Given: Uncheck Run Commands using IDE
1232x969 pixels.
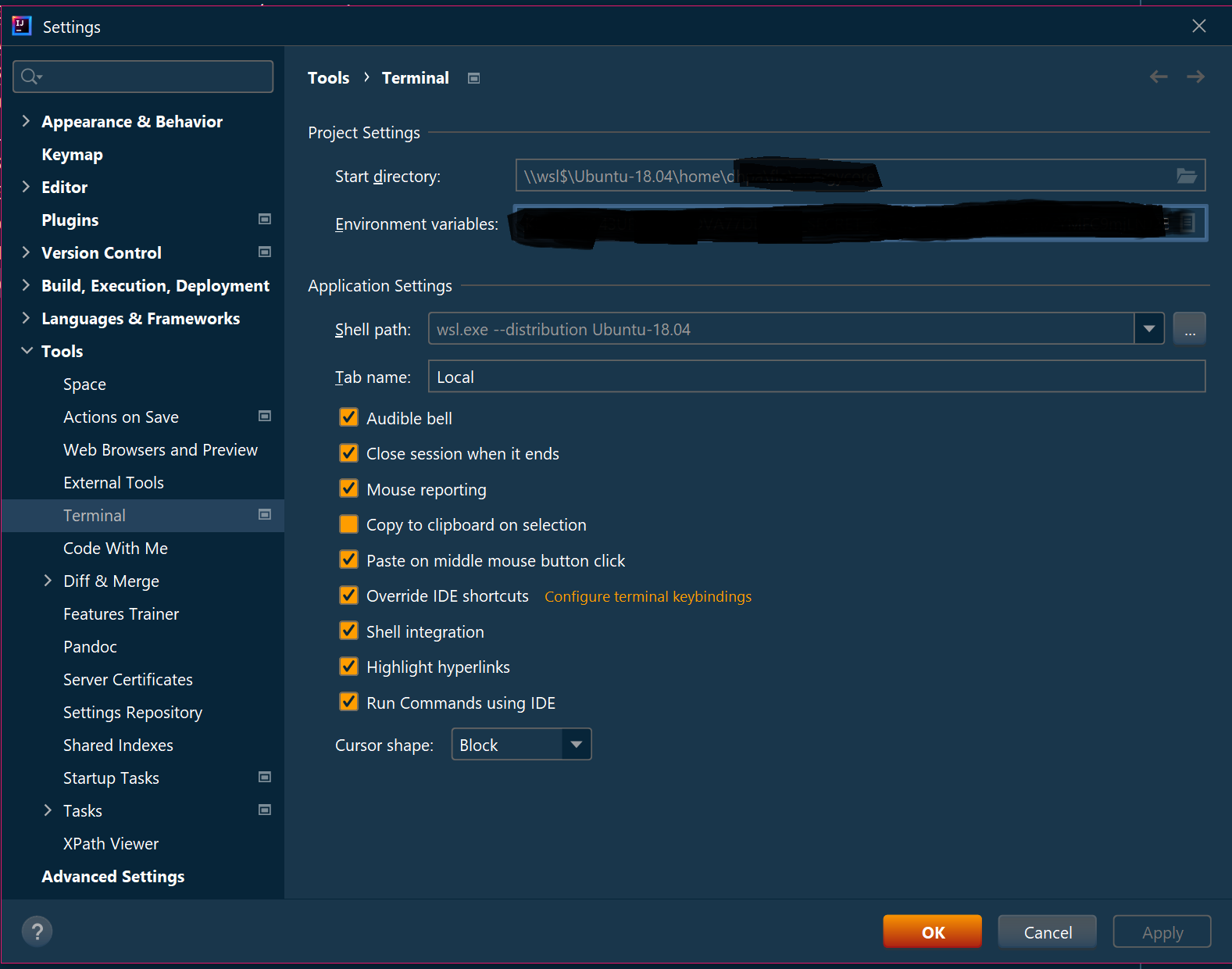Looking at the screenshot, I should [x=349, y=702].
